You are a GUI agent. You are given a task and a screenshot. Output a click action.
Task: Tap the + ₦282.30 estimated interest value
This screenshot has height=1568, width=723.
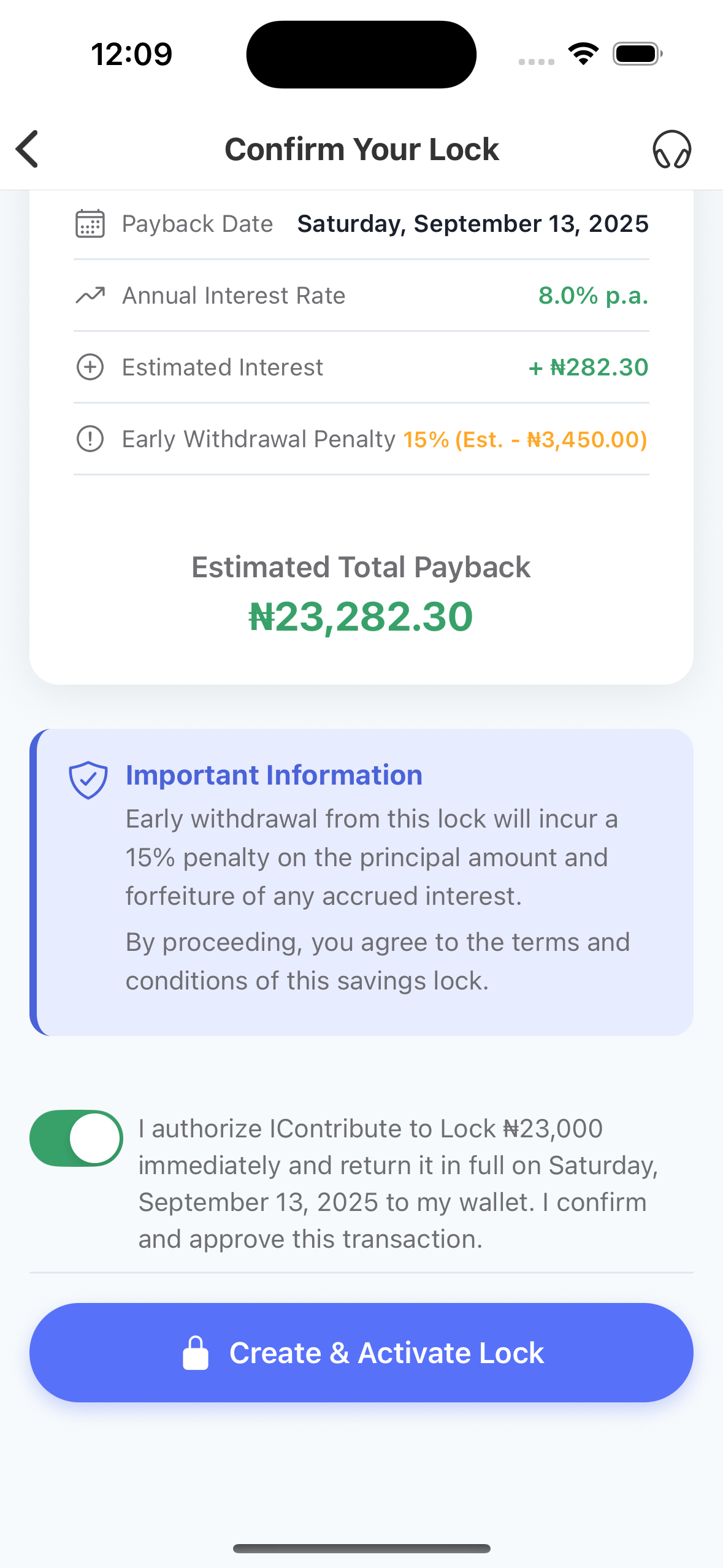tap(588, 367)
